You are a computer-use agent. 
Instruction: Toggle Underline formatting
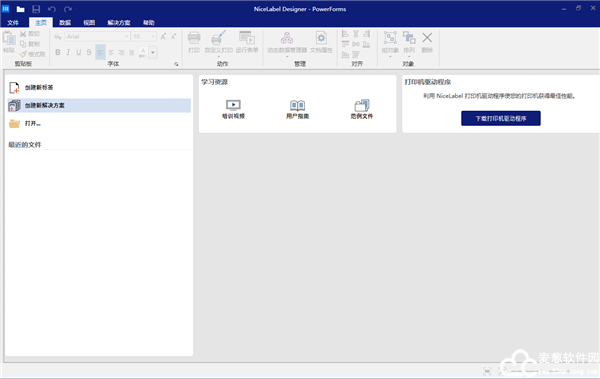(x=78, y=52)
